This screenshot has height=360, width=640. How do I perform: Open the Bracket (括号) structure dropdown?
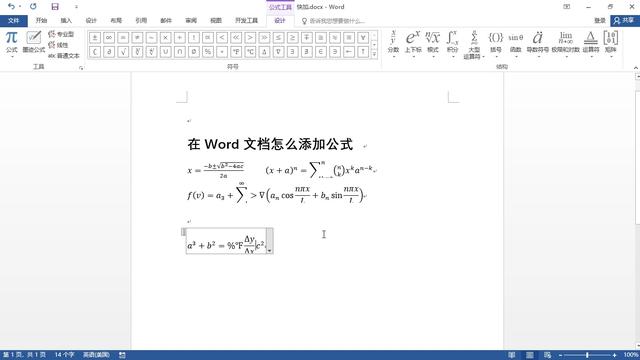[496, 44]
